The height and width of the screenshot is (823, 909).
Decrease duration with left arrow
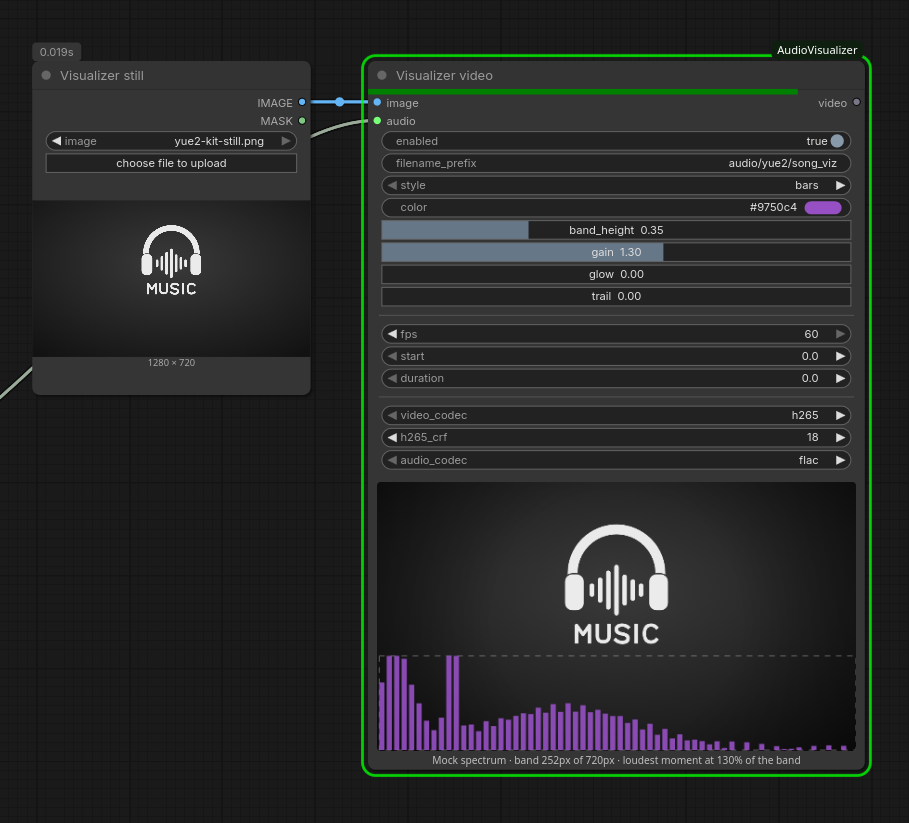(392, 378)
